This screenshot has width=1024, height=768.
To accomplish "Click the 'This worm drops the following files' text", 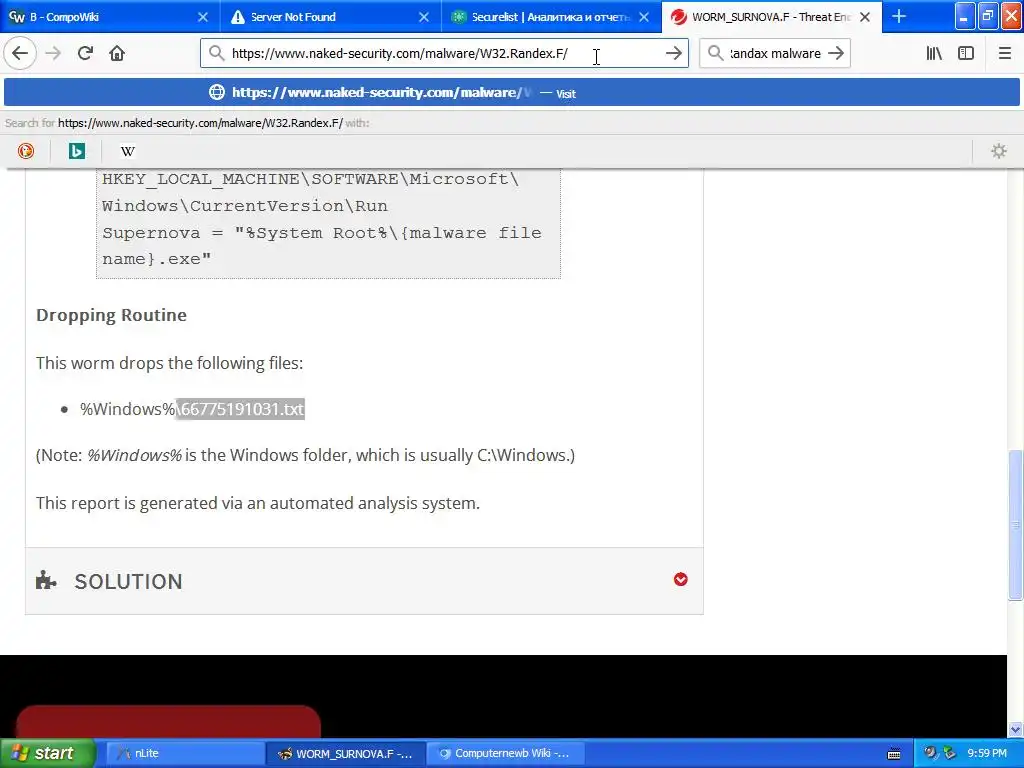I will tap(169, 363).
